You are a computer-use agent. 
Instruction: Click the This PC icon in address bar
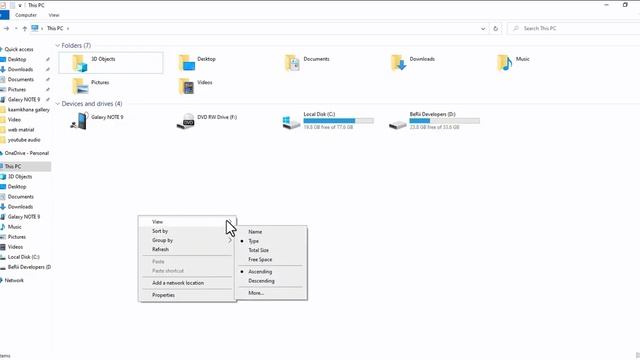coord(35,28)
